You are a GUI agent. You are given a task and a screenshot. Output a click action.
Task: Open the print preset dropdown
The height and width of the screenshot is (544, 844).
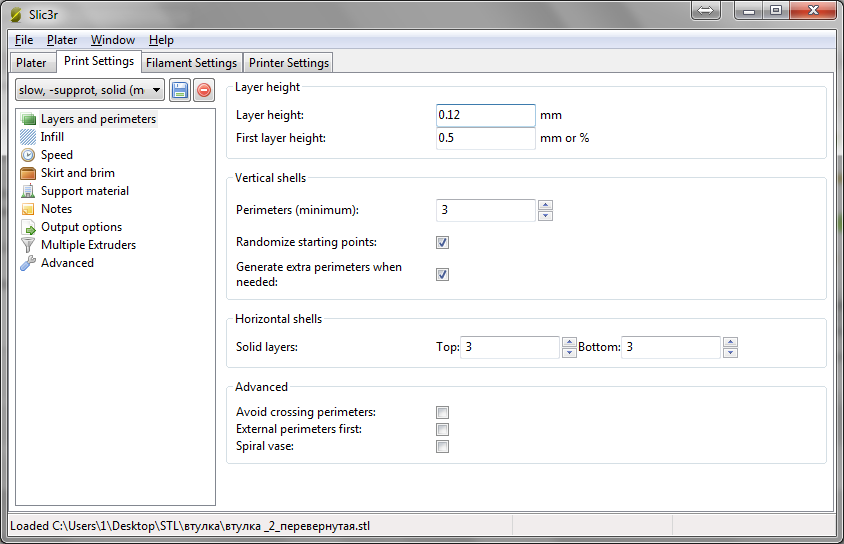pyautogui.click(x=157, y=90)
